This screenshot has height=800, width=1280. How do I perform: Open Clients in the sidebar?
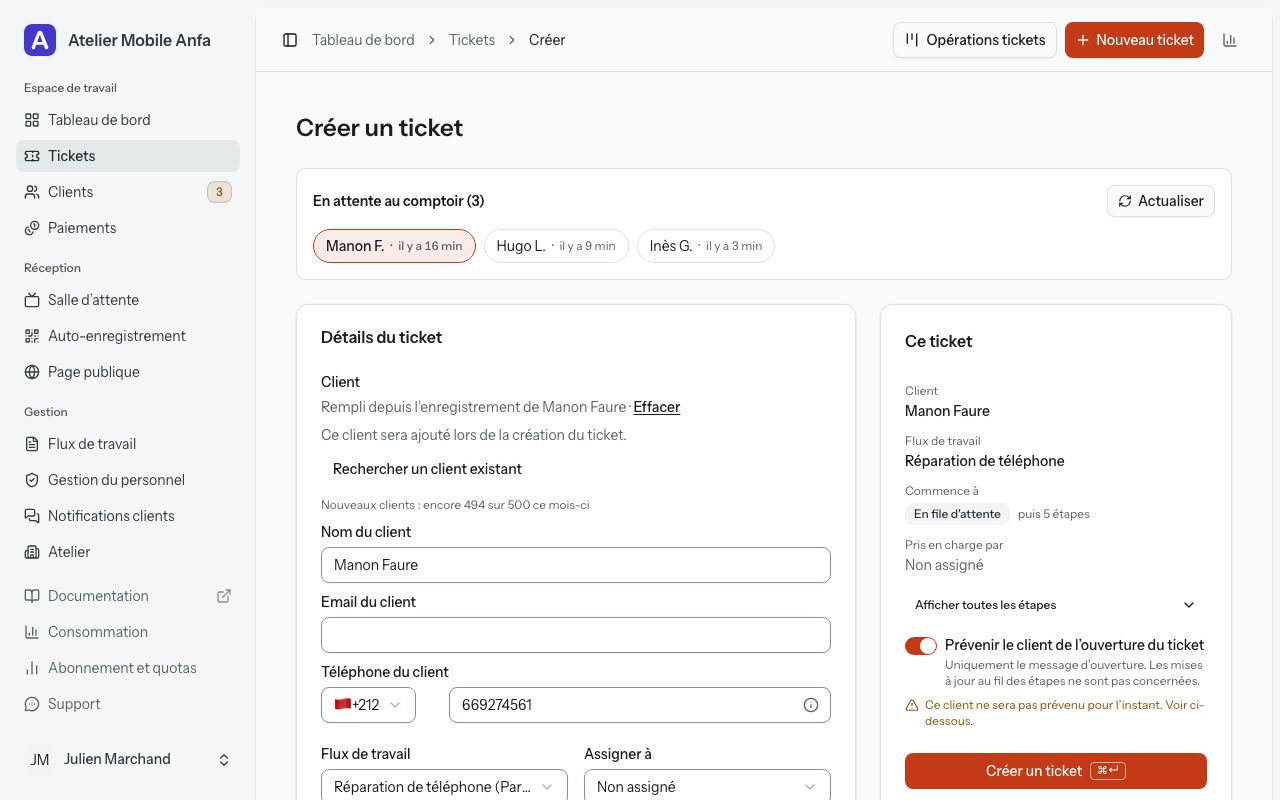[128, 192]
